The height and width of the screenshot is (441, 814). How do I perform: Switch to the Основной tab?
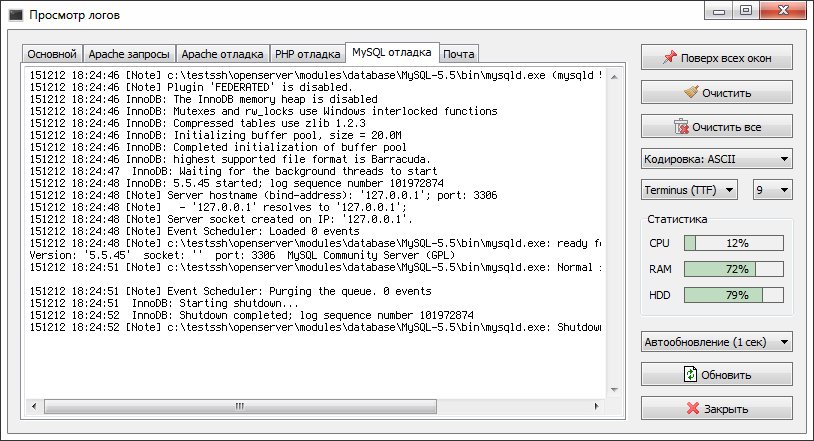tap(52, 54)
